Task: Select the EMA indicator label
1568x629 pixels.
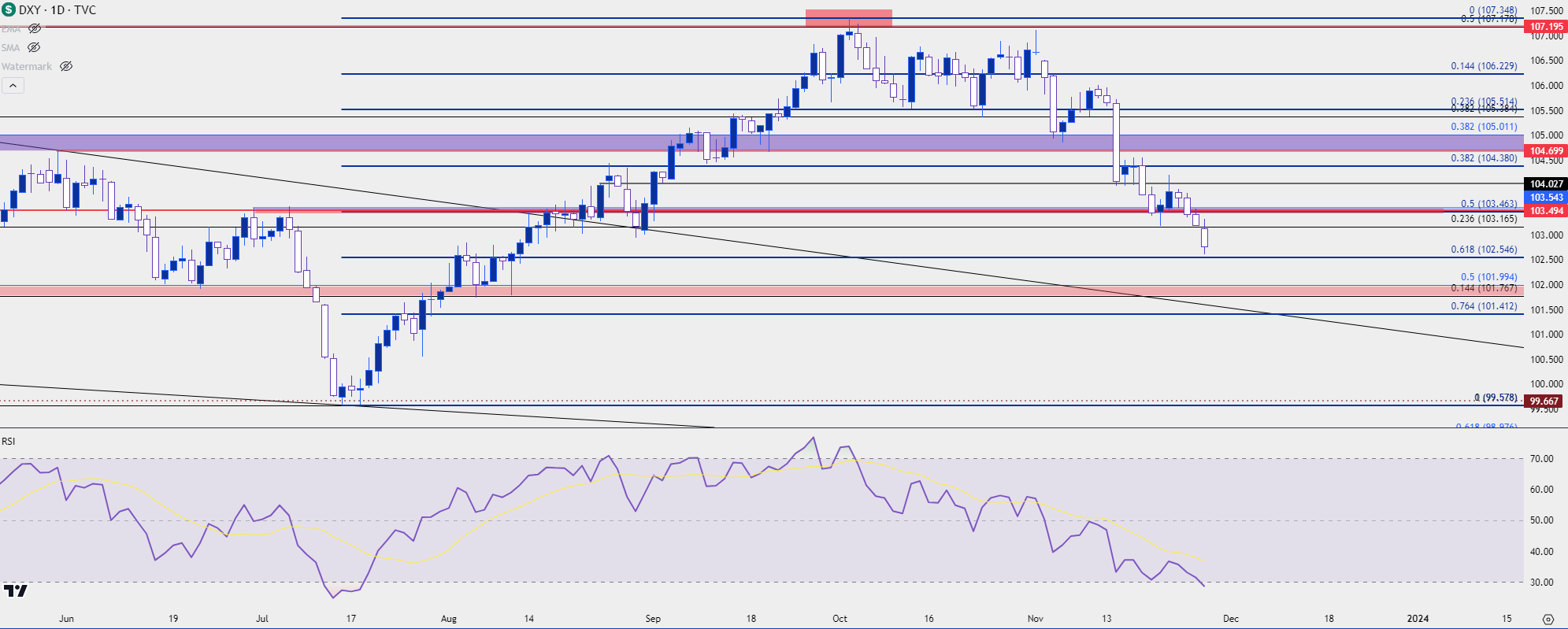Action: [11, 28]
